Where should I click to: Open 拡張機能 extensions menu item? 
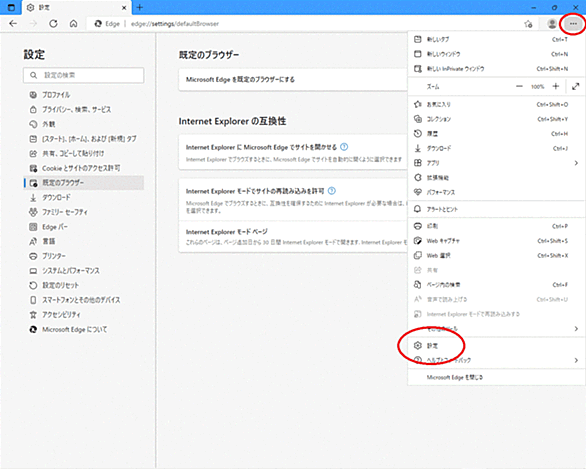coord(496,178)
